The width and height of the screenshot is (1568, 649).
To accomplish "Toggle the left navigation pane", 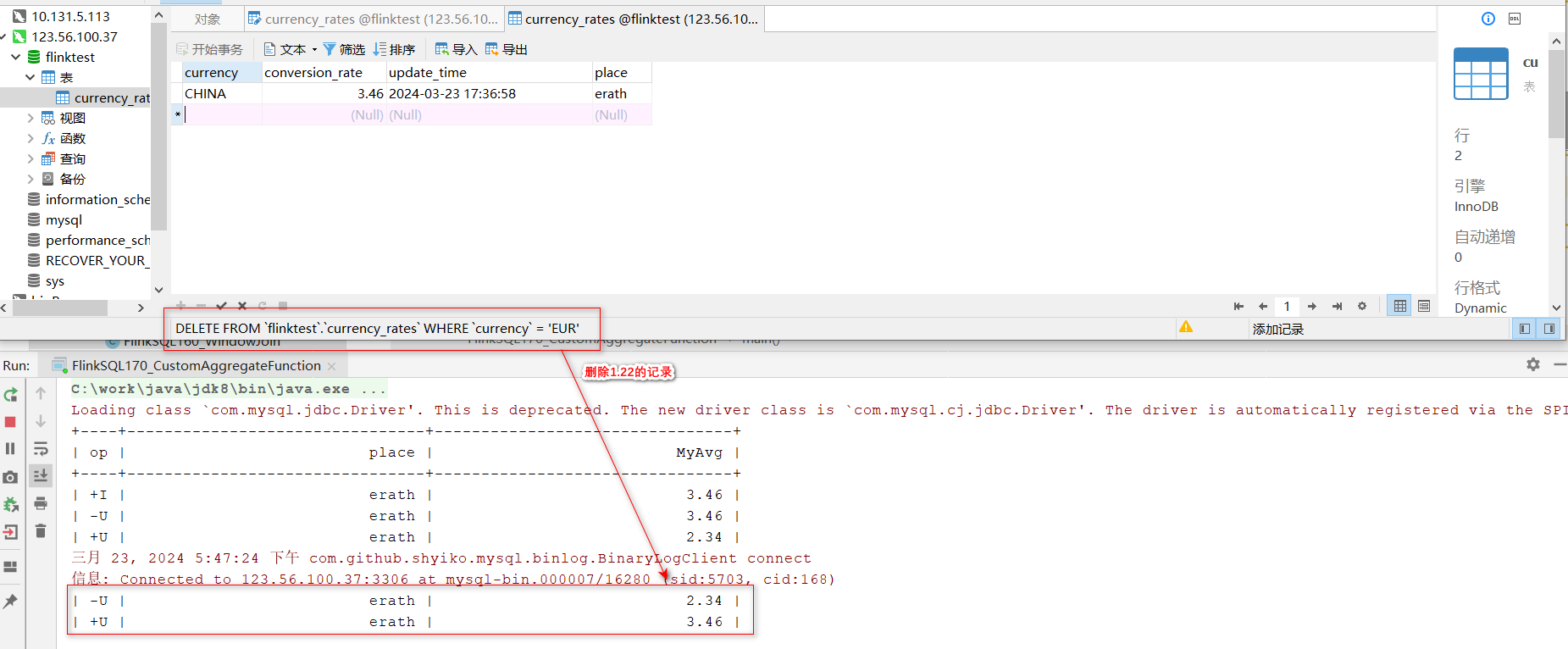I will click(x=1525, y=329).
